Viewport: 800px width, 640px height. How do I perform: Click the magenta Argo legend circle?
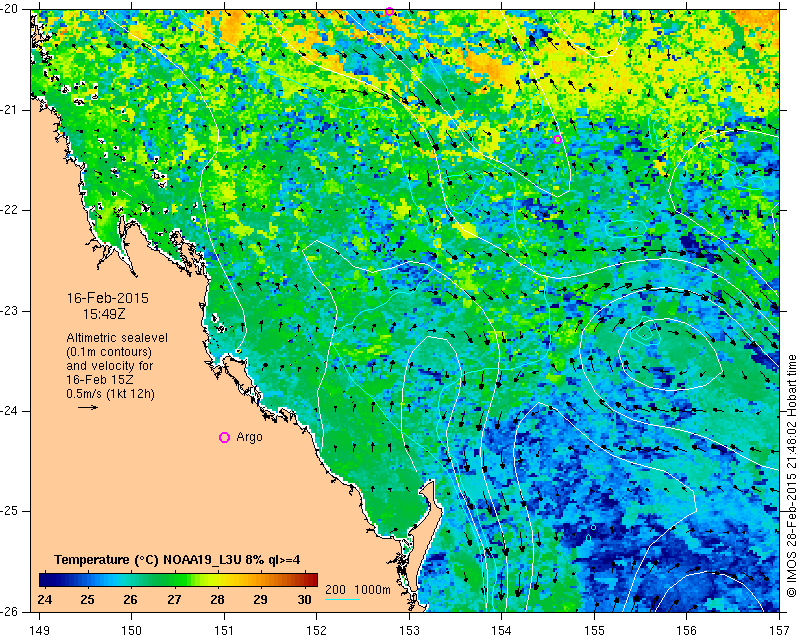point(224,437)
